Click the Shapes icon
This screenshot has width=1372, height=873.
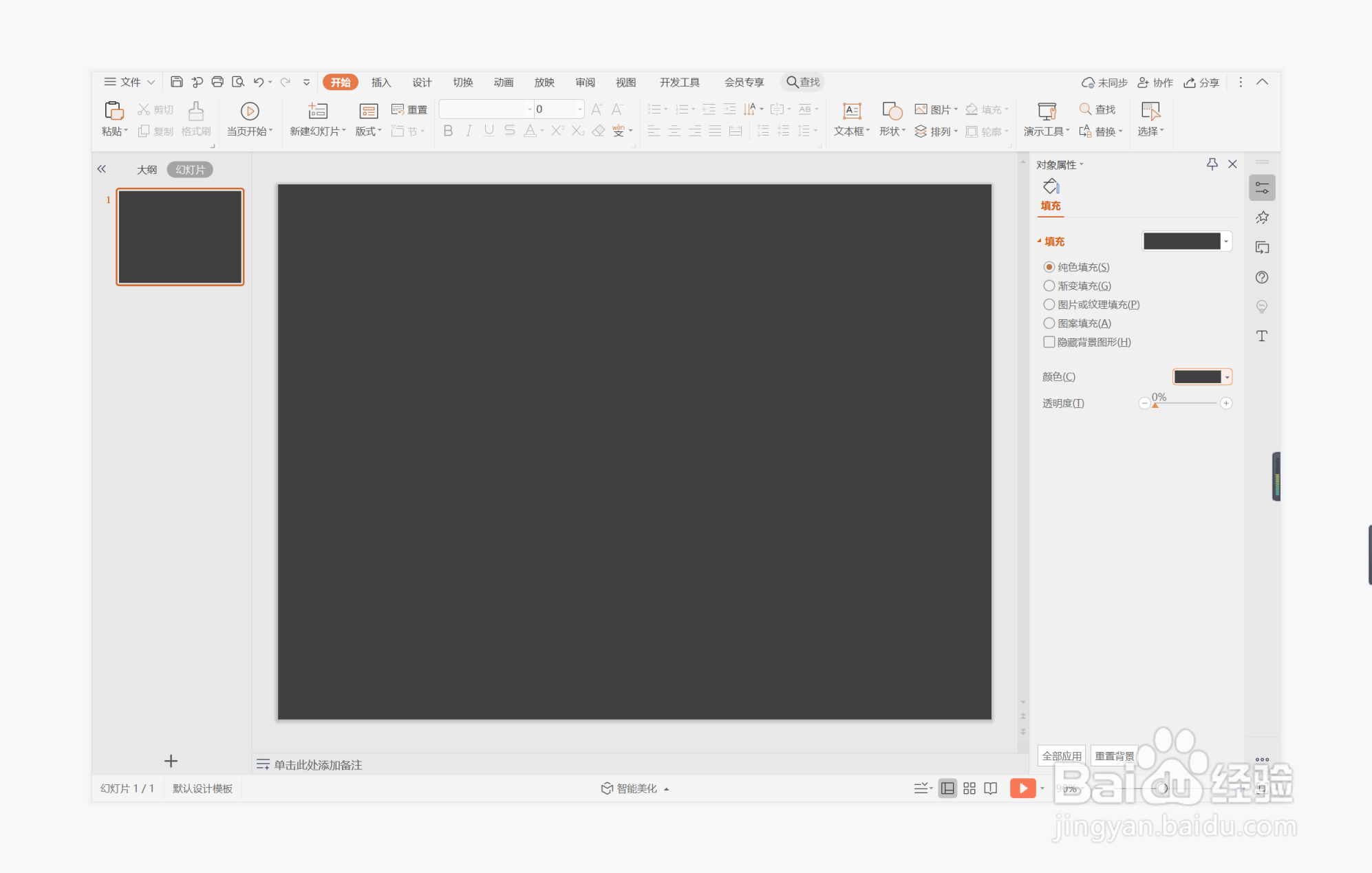[x=892, y=111]
